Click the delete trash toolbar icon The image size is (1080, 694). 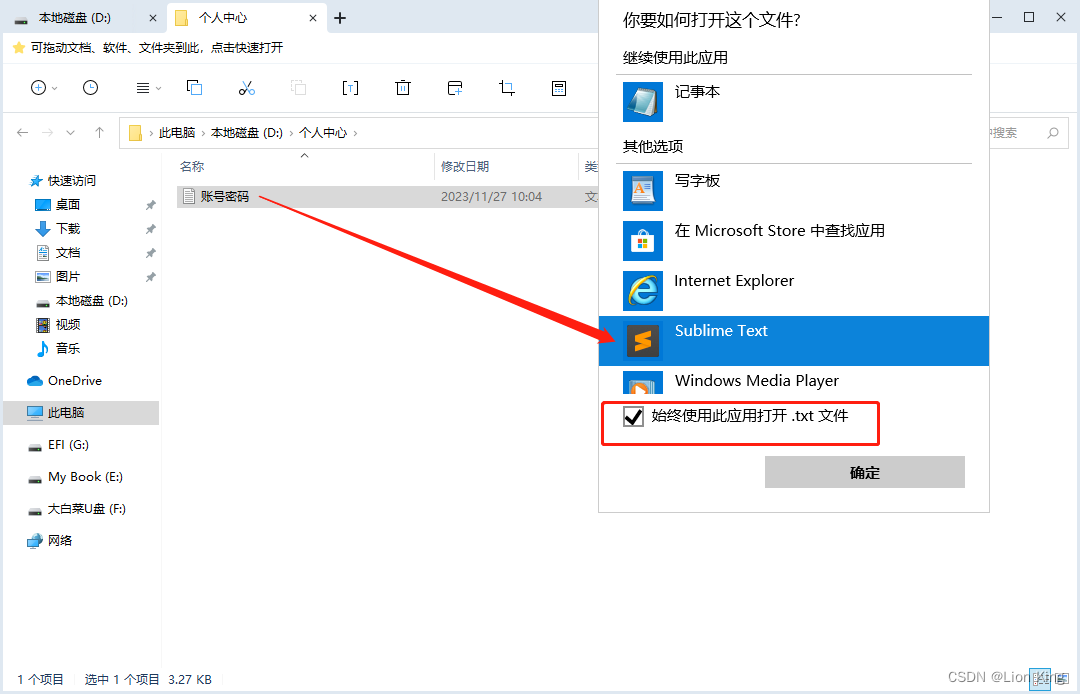point(403,87)
